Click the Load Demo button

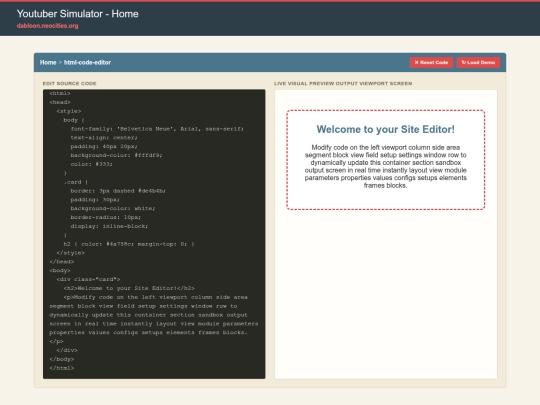tap(478, 62)
